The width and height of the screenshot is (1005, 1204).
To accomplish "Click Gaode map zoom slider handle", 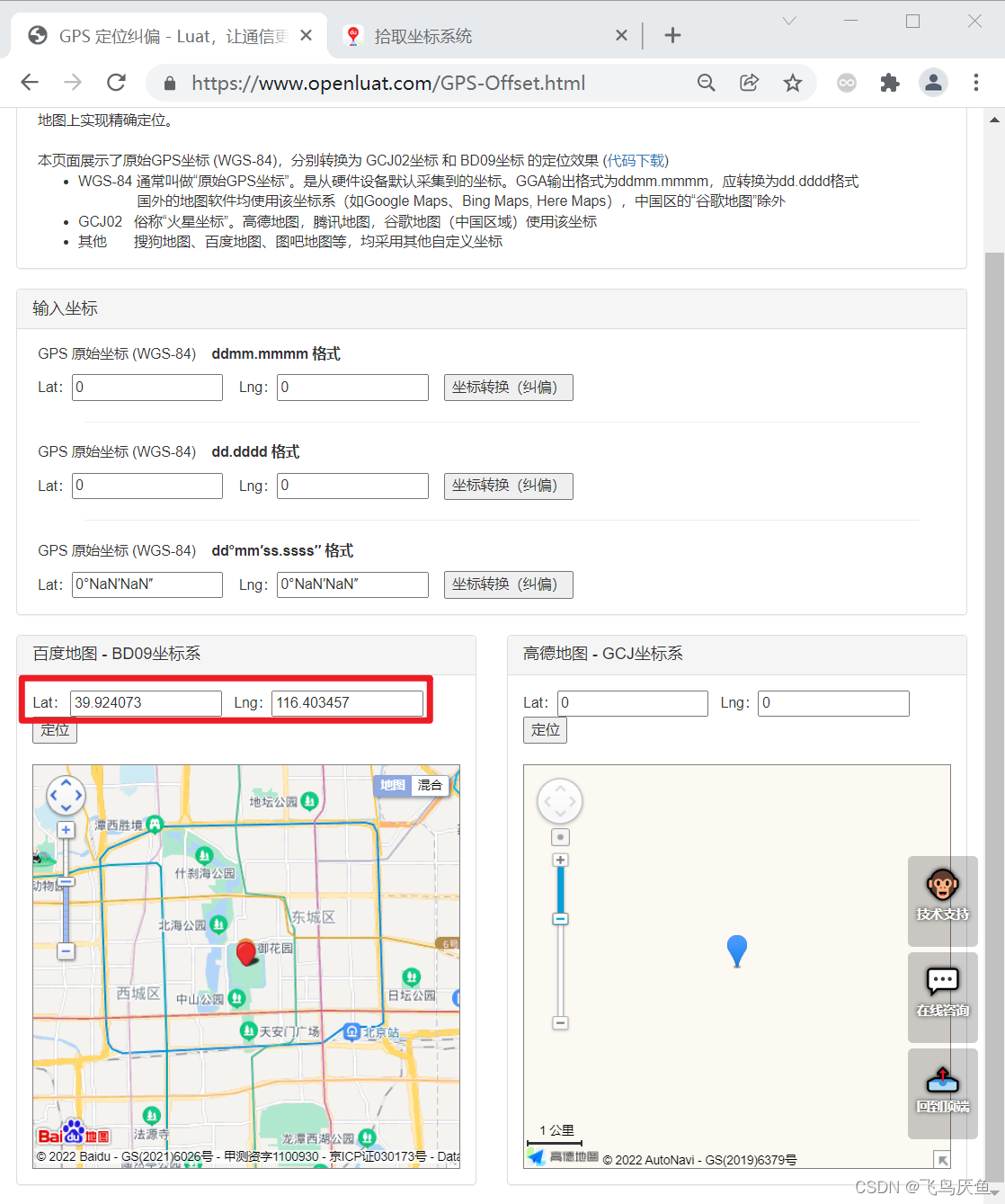I will coord(560,919).
